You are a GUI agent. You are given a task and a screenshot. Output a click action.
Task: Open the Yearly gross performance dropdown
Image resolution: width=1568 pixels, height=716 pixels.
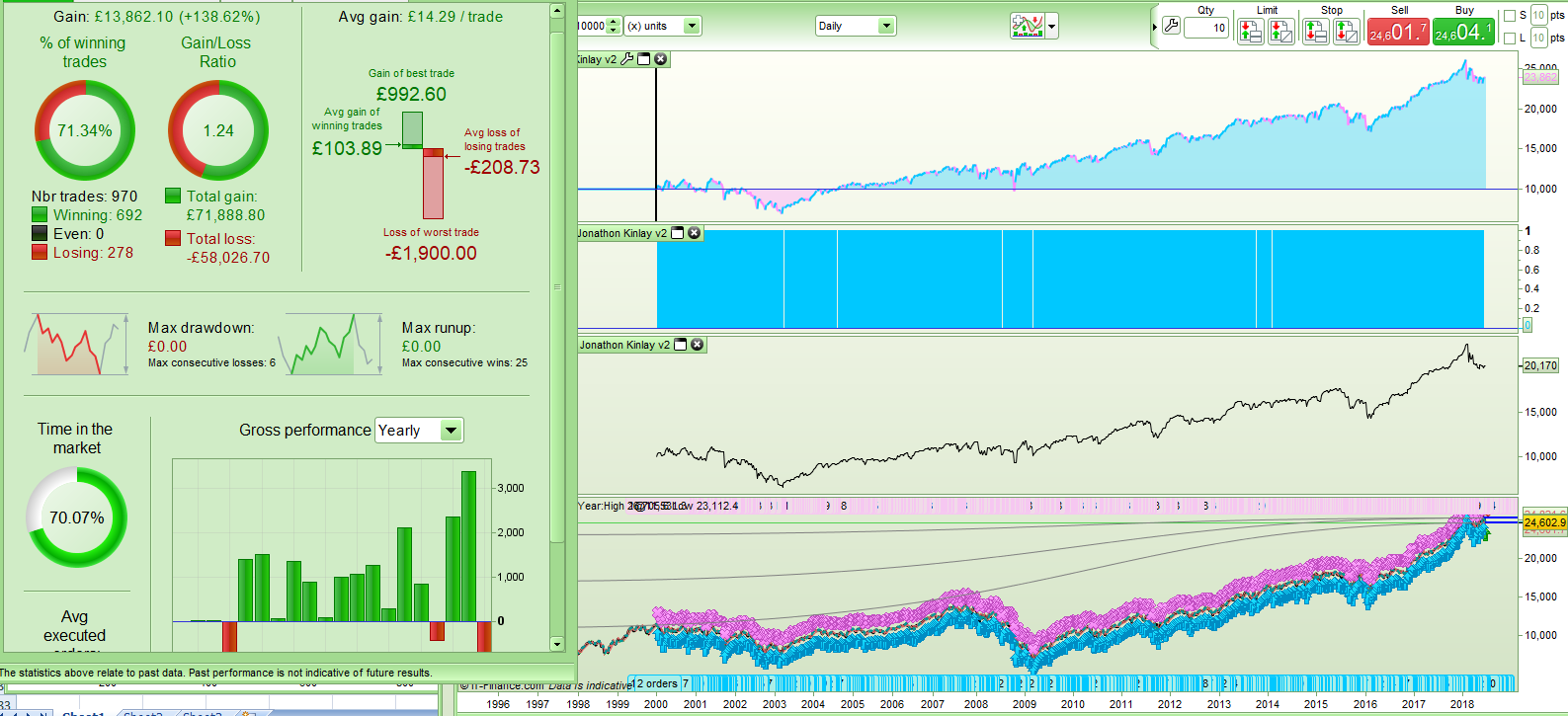tap(419, 431)
